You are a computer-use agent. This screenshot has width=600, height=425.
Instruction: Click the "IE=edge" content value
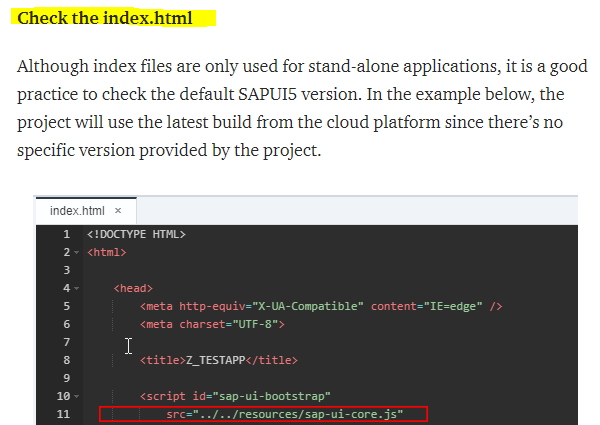(x=453, y=306)
